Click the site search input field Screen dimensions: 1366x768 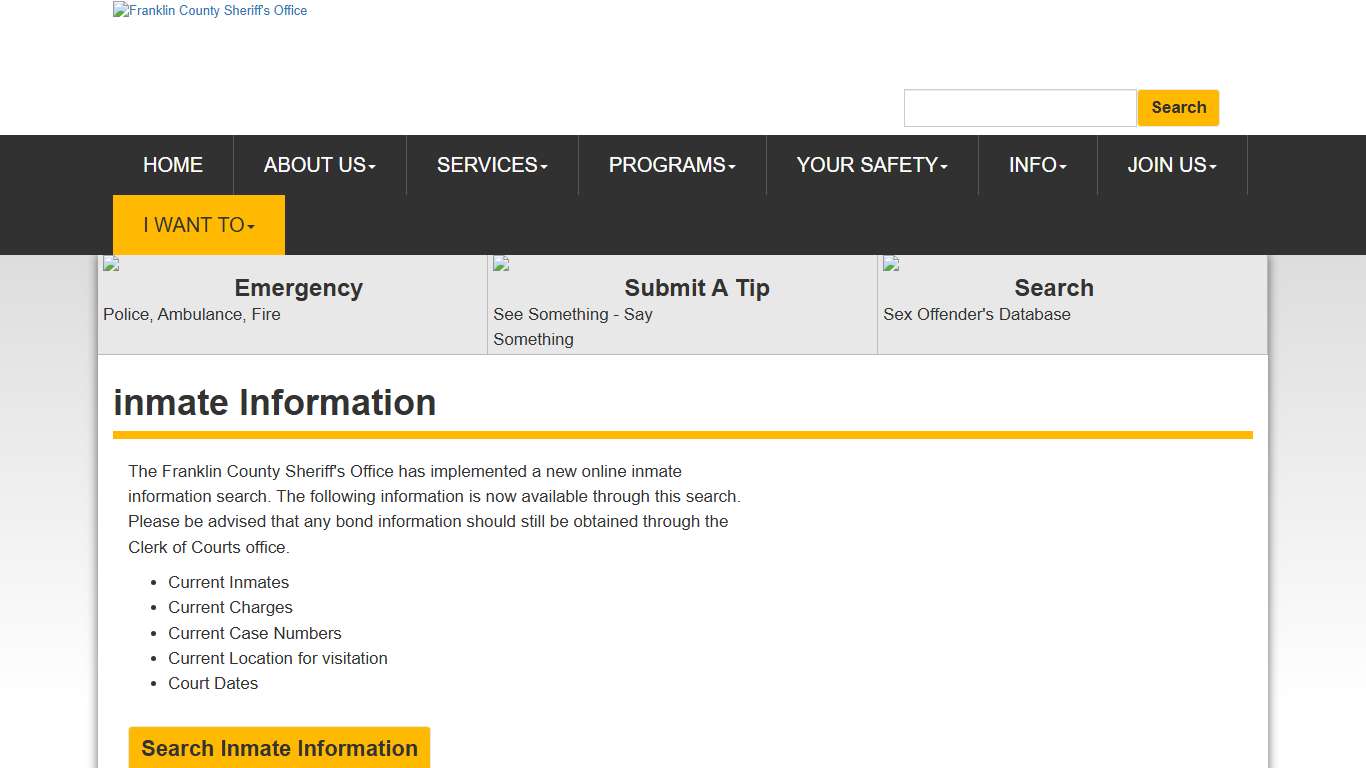[1019, 107]
